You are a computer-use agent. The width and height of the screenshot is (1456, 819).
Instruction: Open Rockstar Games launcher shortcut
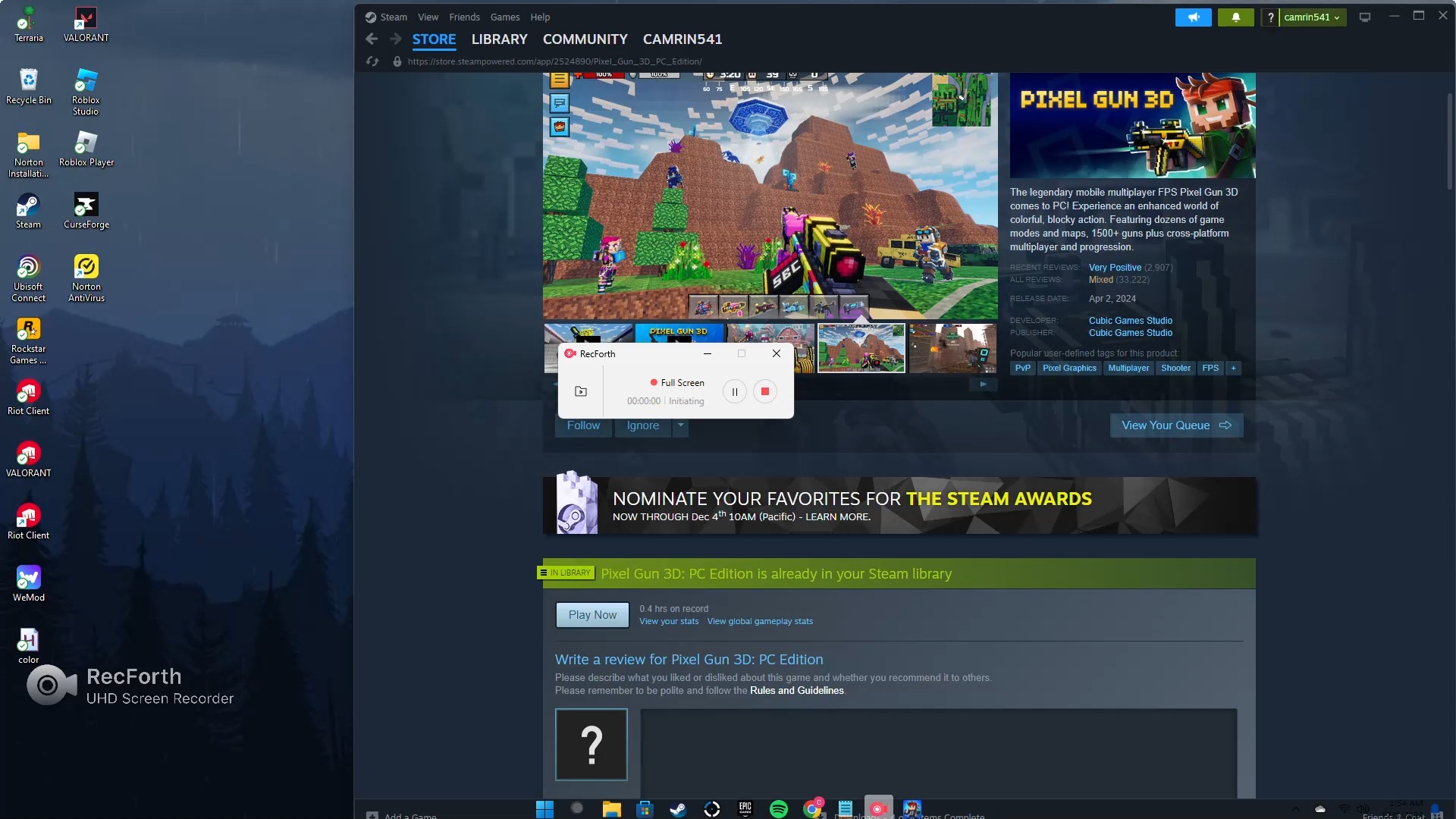[x=29, y=340]
